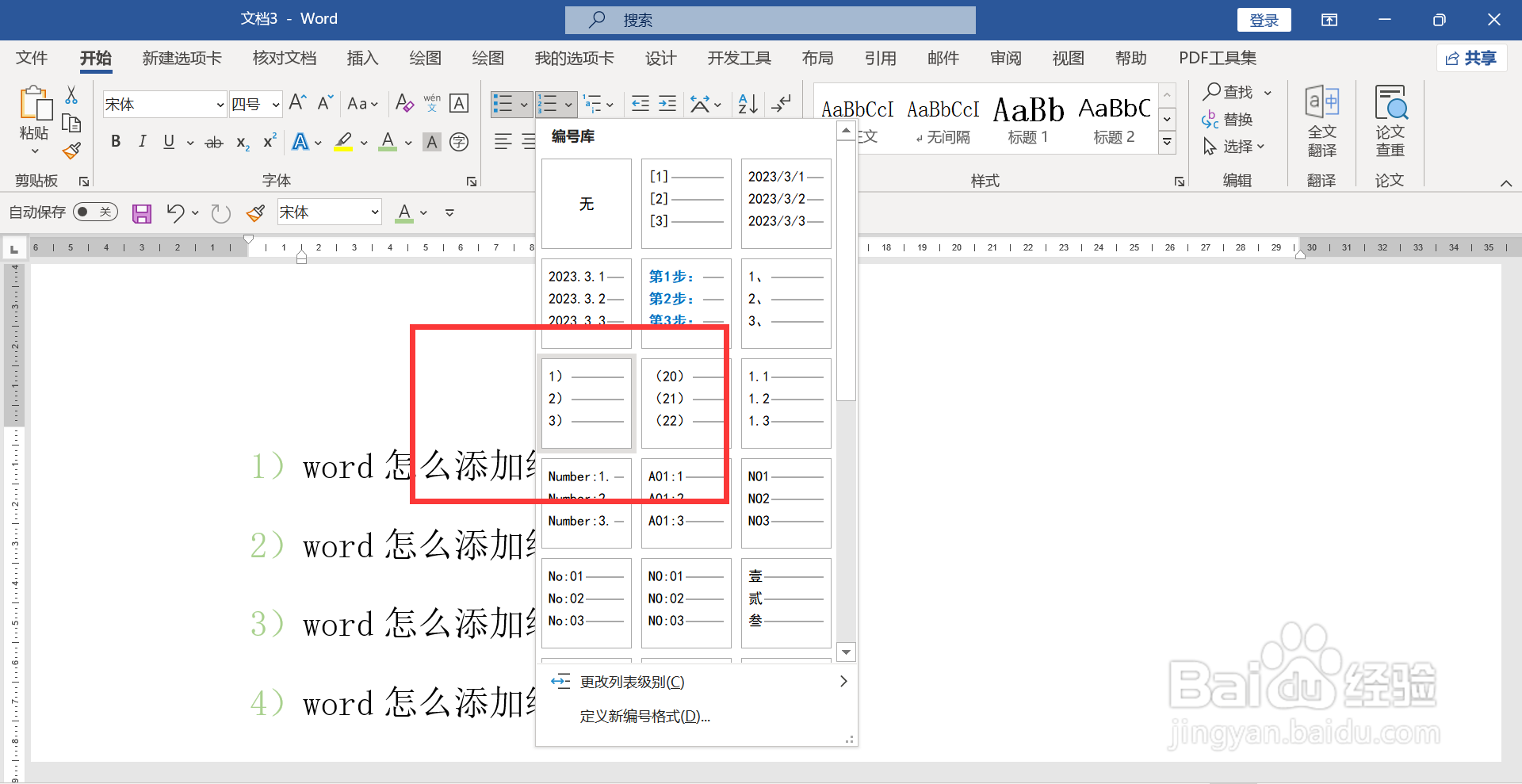Clear all formatting eraser icon
Screen dimensions: 1522x784
click(x=404, y=103)
